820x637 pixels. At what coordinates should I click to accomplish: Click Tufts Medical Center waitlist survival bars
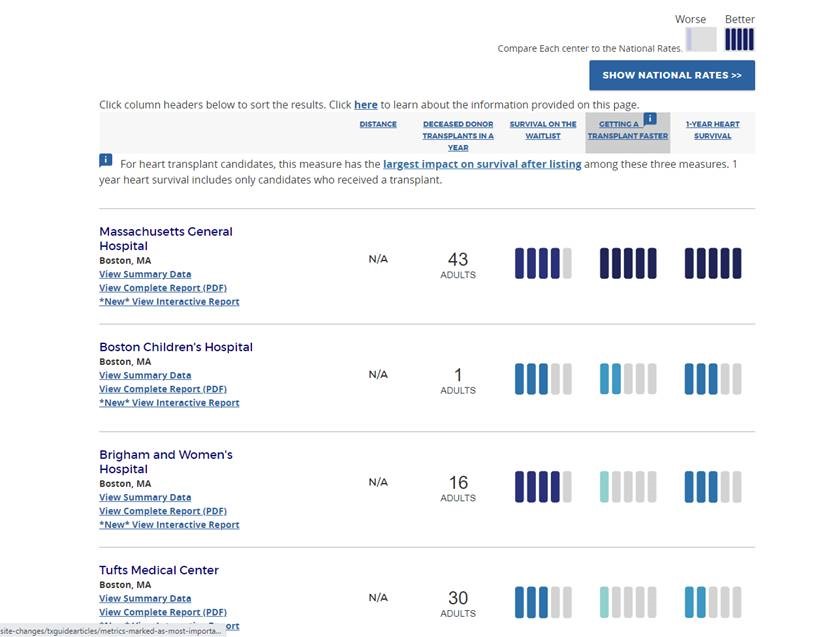click(543, 602)
